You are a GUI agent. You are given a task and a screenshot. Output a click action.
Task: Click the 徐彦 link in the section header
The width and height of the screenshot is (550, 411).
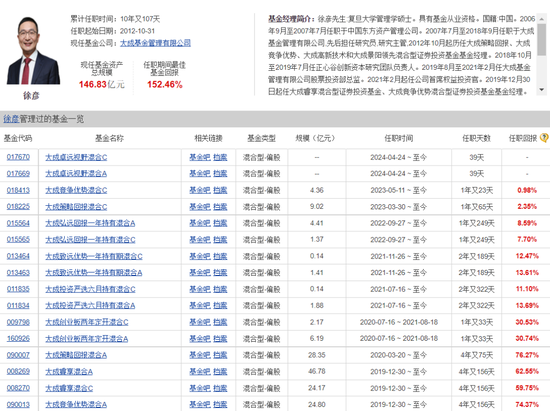pos(11,119)
